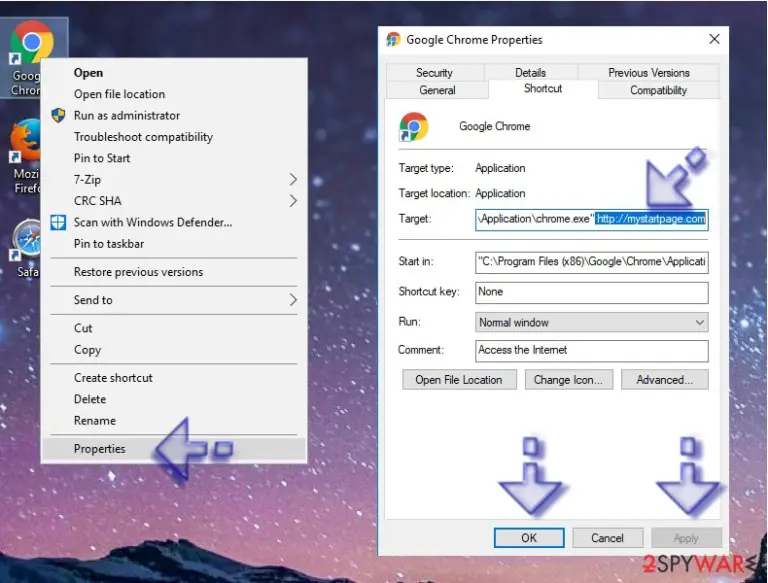
Task: Click the Cancel button
Action: coord(607,538)
